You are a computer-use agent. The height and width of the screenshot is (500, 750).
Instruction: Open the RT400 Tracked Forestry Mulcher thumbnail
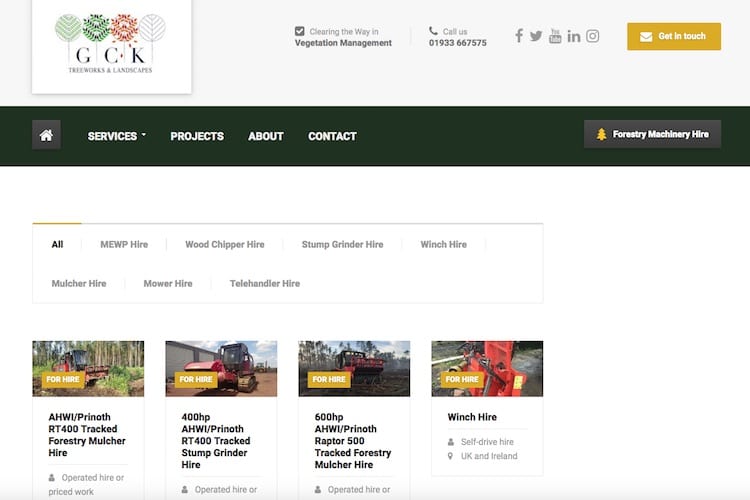(88, 368)
